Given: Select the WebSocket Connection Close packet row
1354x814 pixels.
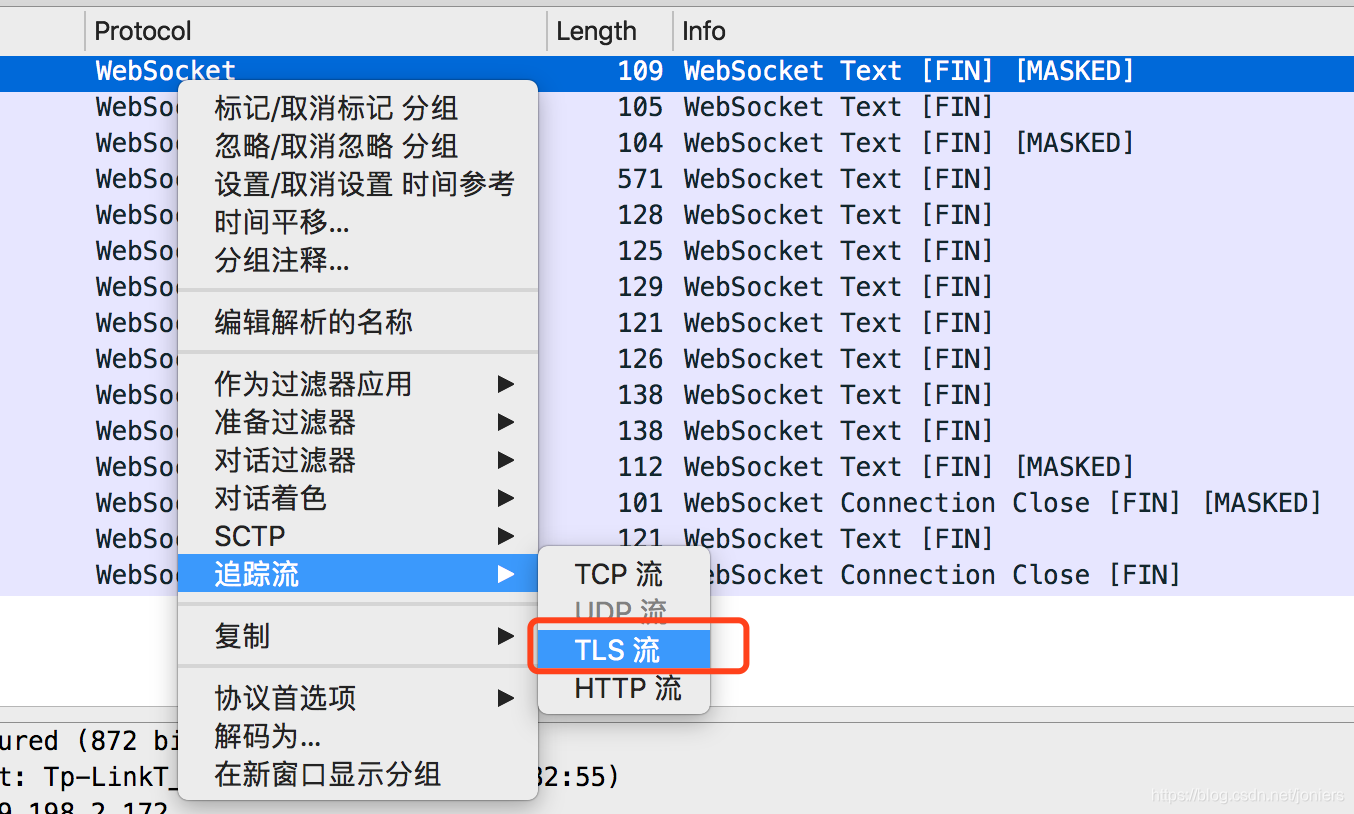Looking at the screenshot, I should (x=1000, y=502).
